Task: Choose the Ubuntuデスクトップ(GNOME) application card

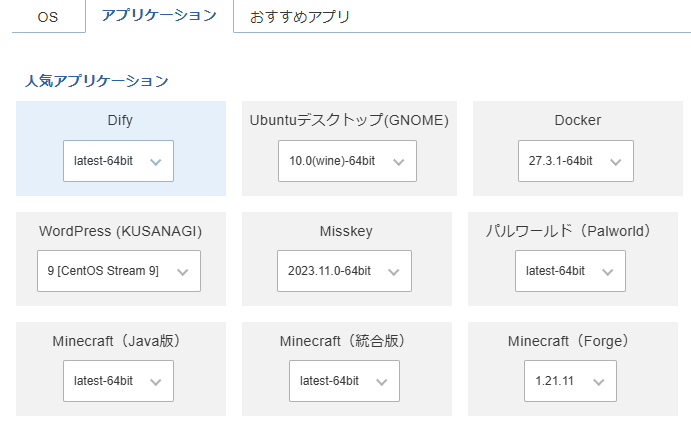Action: pyautogui.click(x=349, y=120)
